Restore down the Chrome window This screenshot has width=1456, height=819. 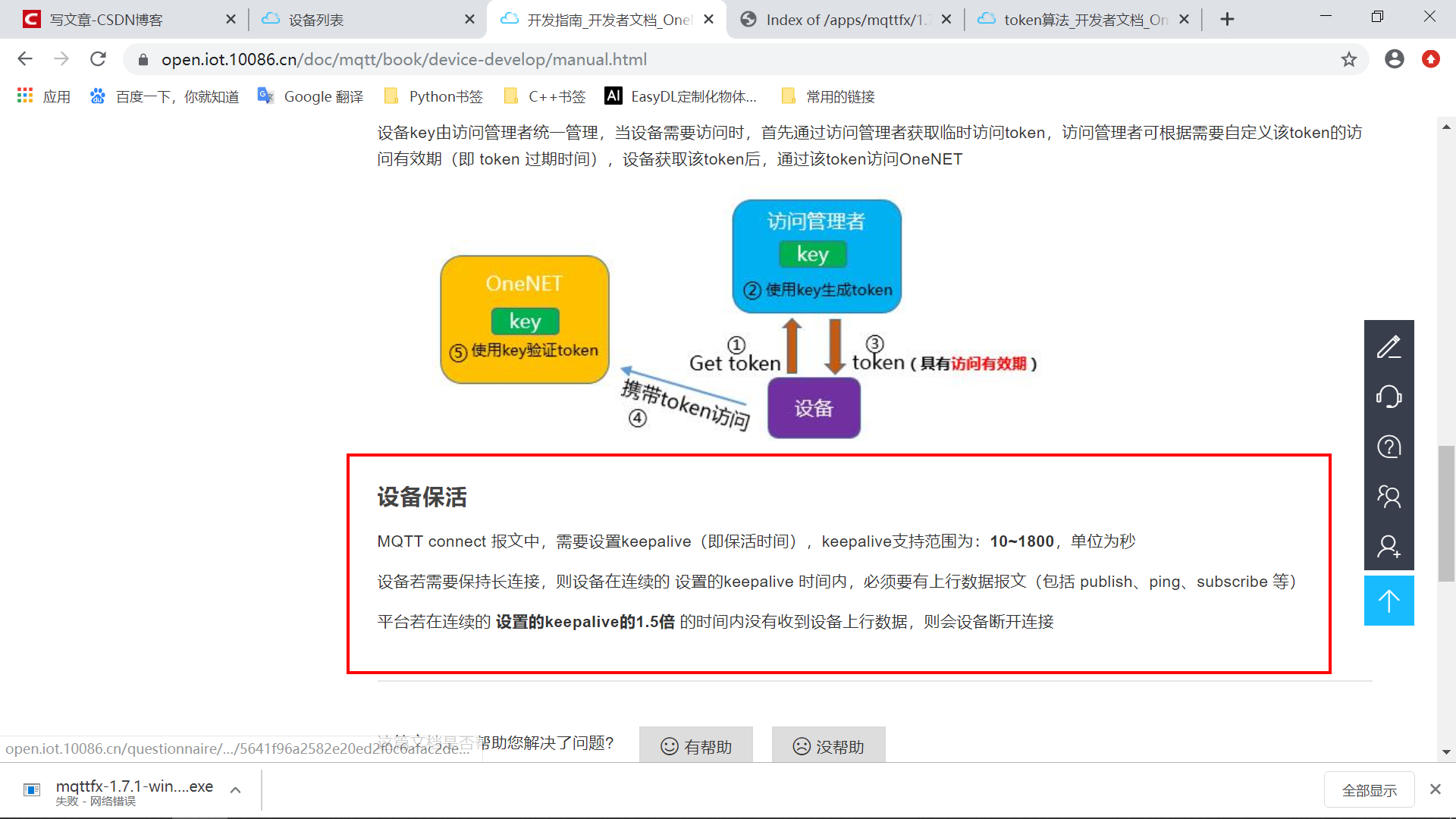coord(1378,17)
